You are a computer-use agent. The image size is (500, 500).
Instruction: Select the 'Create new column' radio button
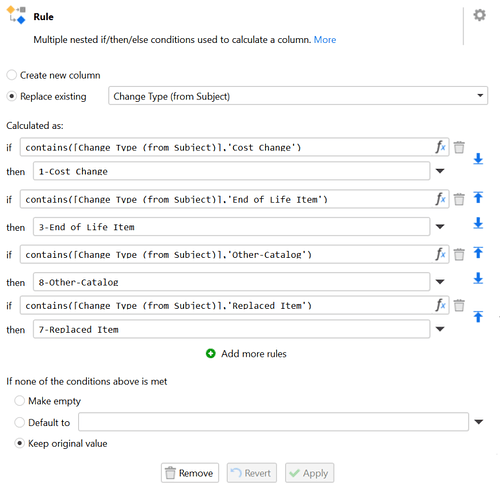tap(12, 75)
